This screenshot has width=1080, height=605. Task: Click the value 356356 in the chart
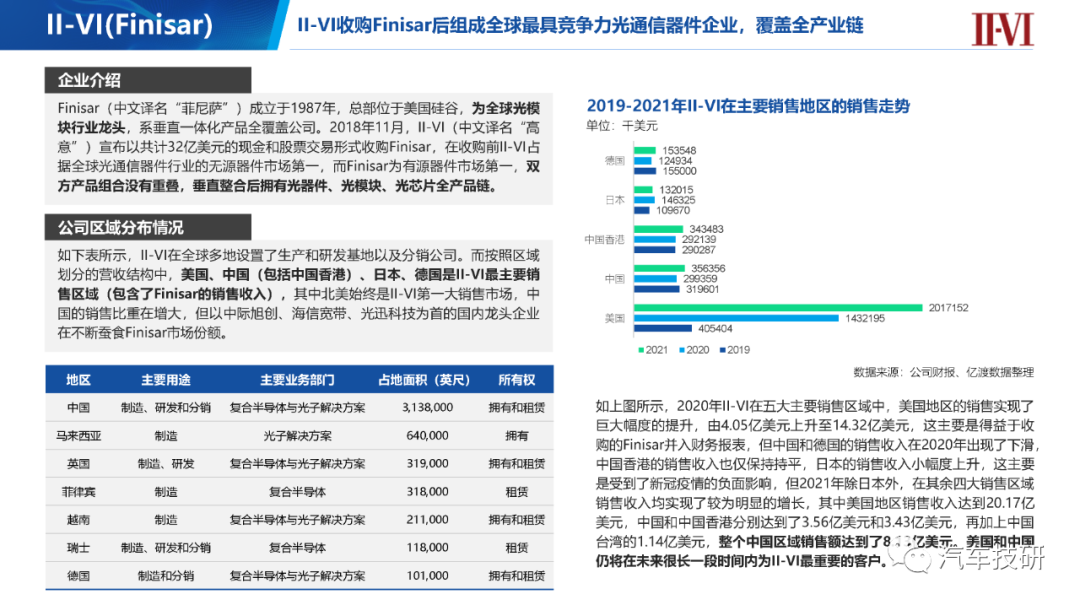pyautogui.click(x=708, y=268)
